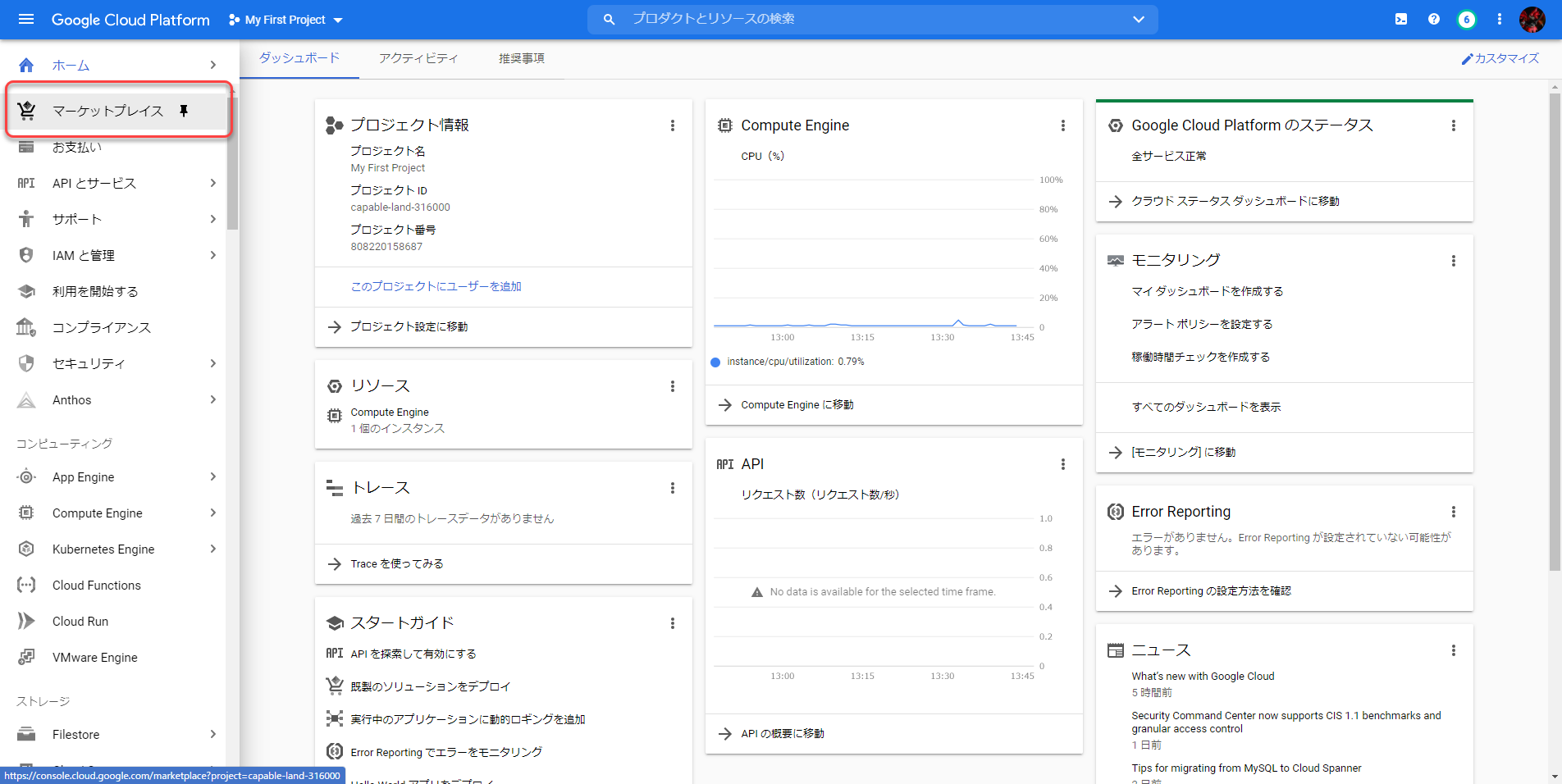Click the 1 instance link under Resources

[x=398, y=428]
